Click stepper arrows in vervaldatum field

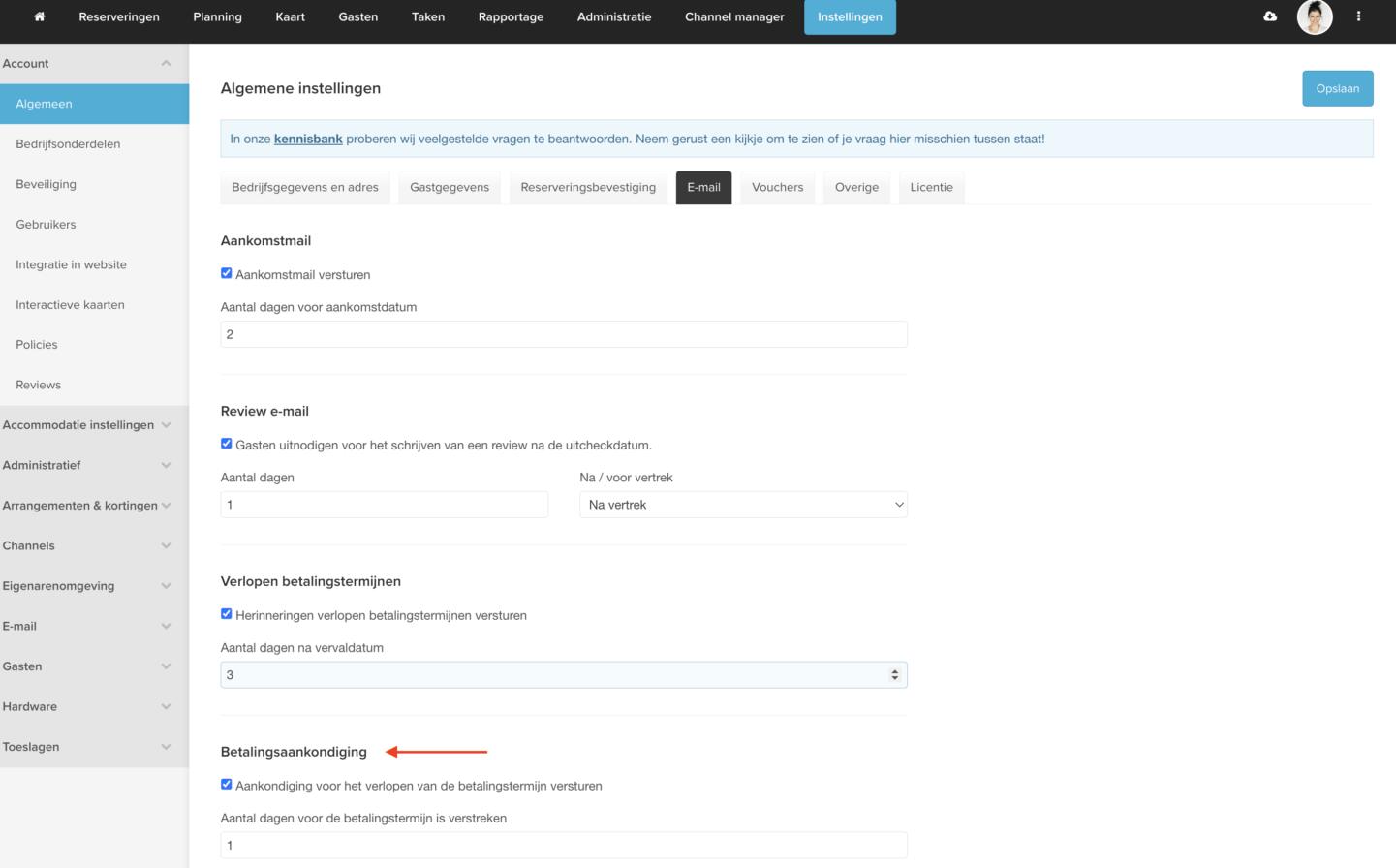(x=894, y=675)
